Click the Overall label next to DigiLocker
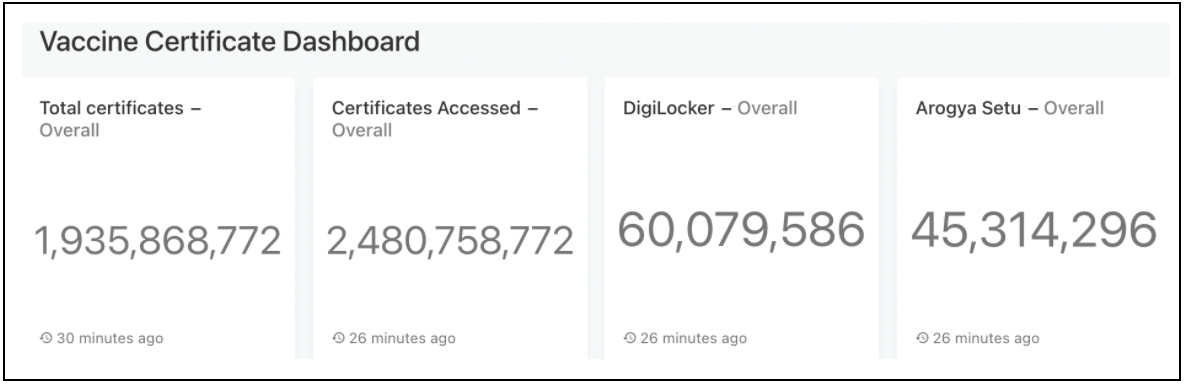 (767, 108)
